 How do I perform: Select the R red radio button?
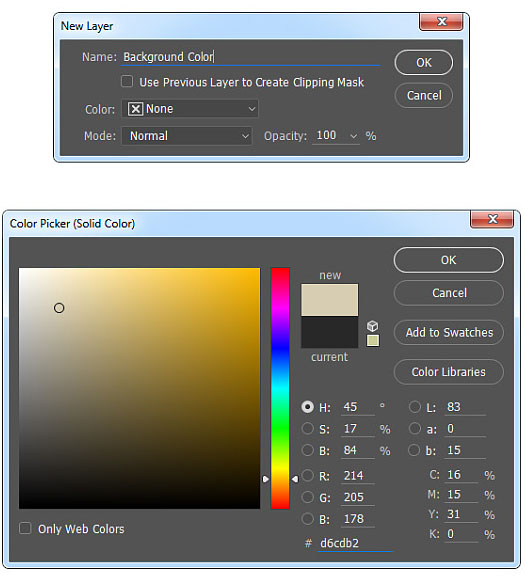click(x=307, y=475)
